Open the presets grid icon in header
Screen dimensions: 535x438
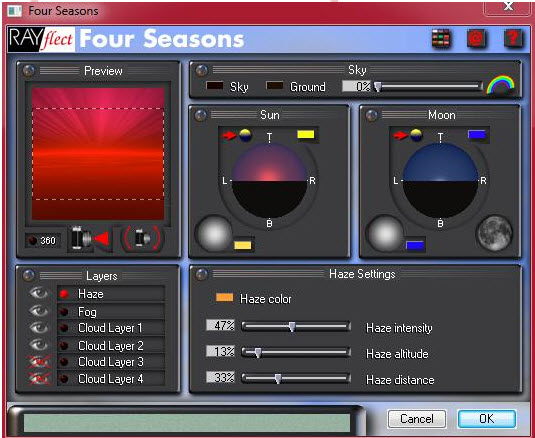441,39
